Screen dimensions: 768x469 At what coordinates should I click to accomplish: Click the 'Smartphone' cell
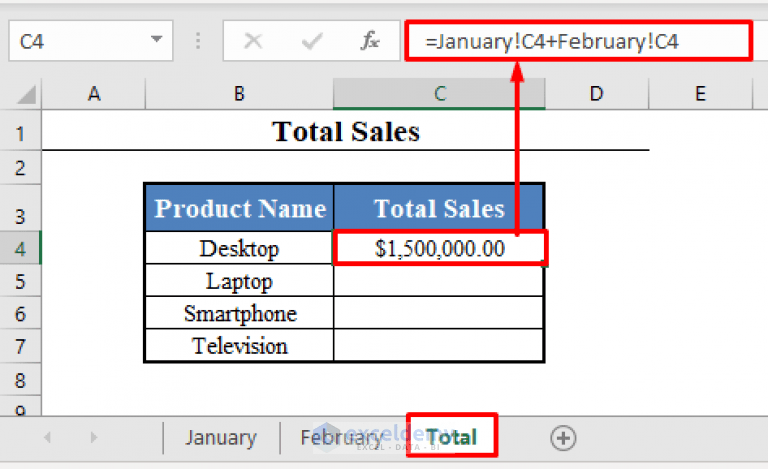[240, 313]
